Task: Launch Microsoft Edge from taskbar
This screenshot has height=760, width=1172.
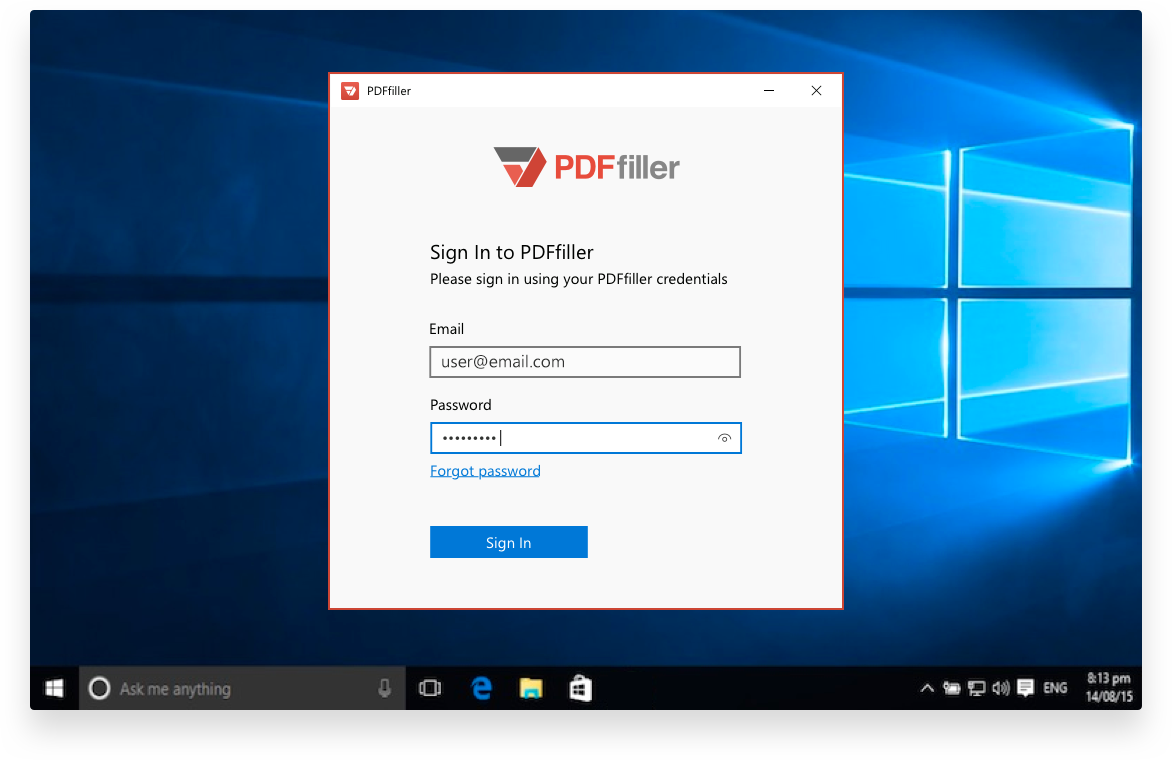Action: pos(482,688)
